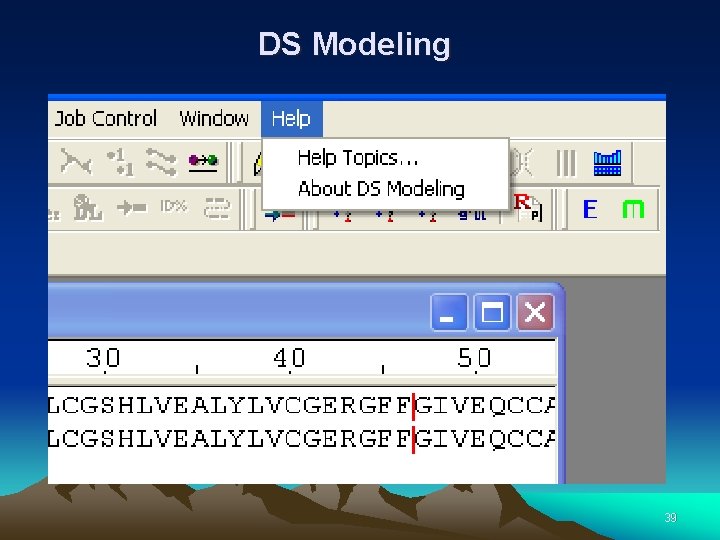Click residue Q in the first sequence row
Viewport: 720px width, 540px height.
pyautogui.click(x=497, y=405)
